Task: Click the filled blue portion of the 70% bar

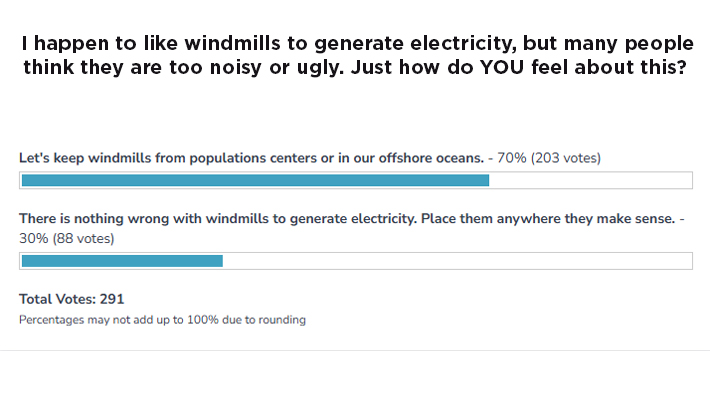Action: click(x=255, y=180)
